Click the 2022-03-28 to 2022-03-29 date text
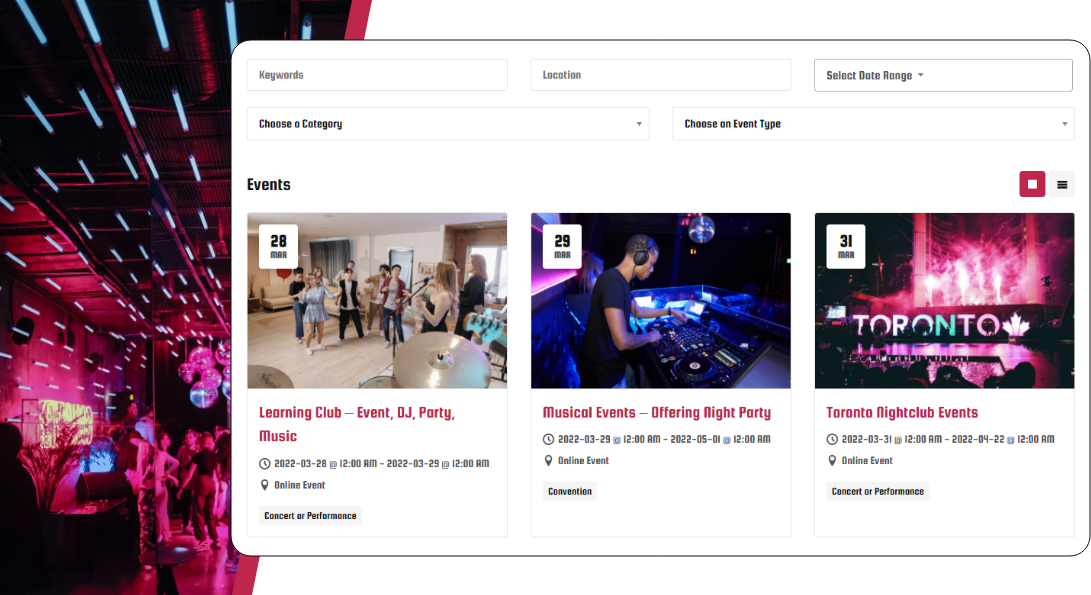Screen dimensions: 1091x595 click(x=381, y=463)
